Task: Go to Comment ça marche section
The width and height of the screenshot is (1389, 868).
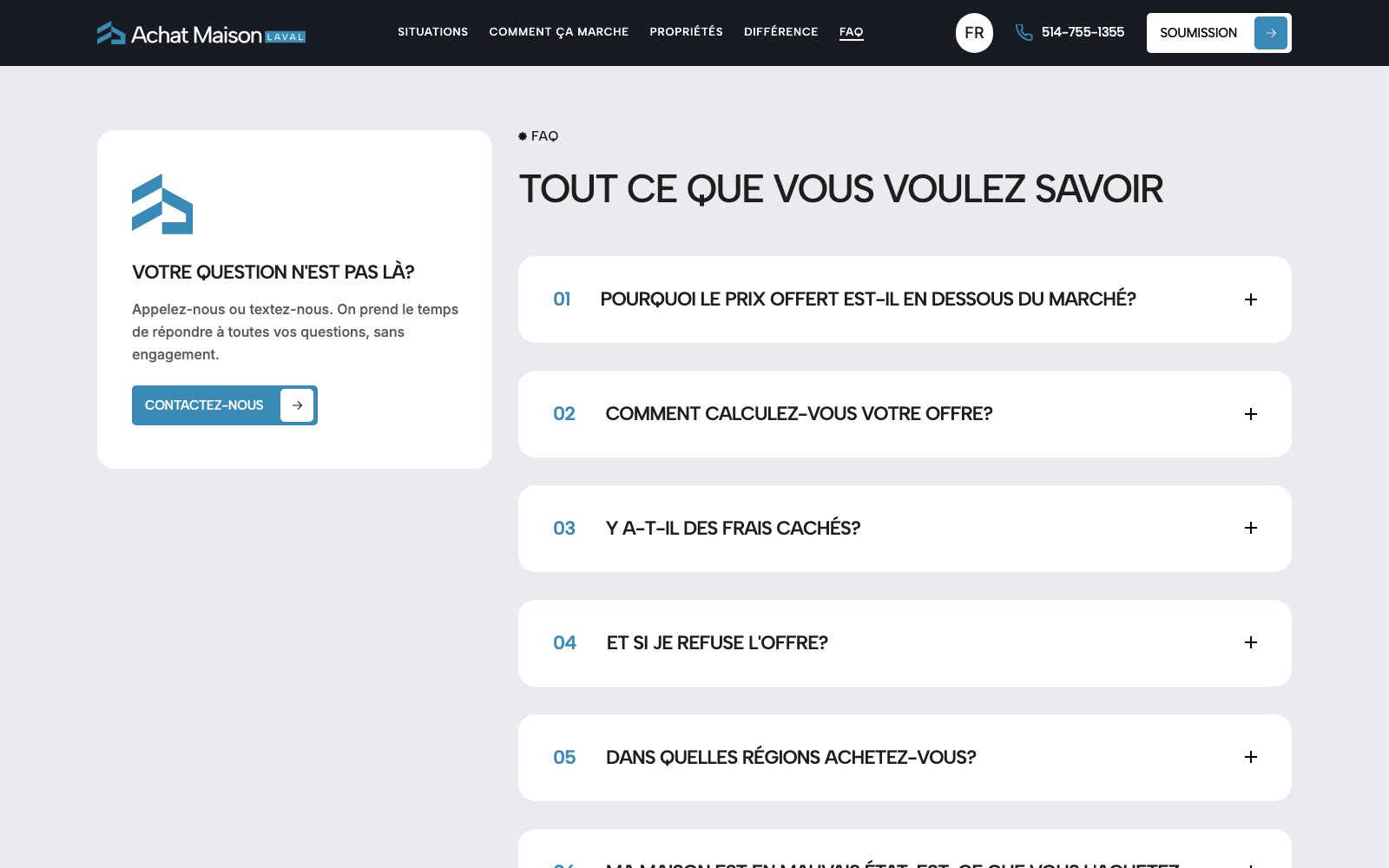Action: [x=558, y=32]
